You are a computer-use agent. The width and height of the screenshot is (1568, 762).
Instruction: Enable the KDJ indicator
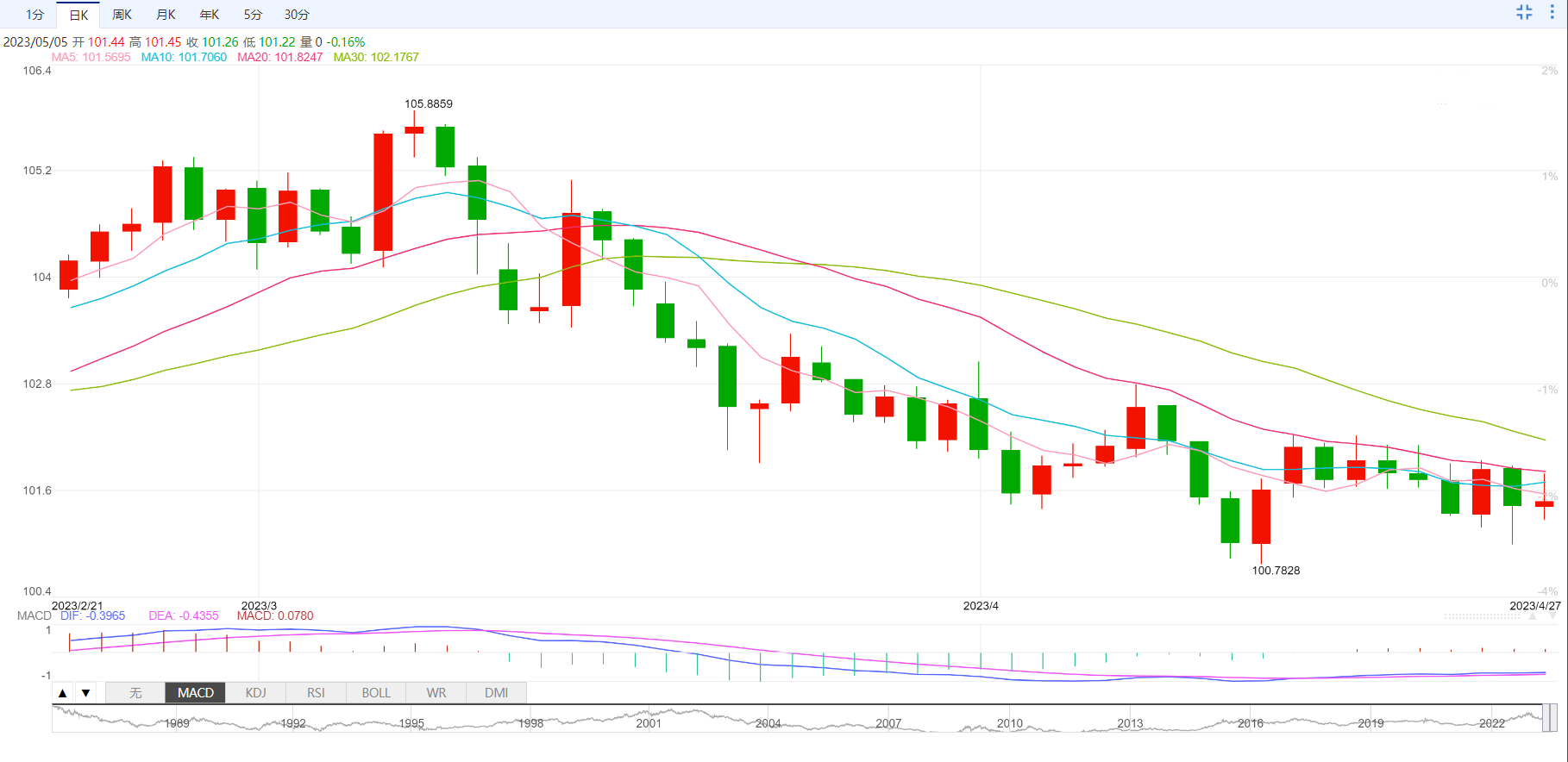[x=256, y=693]
